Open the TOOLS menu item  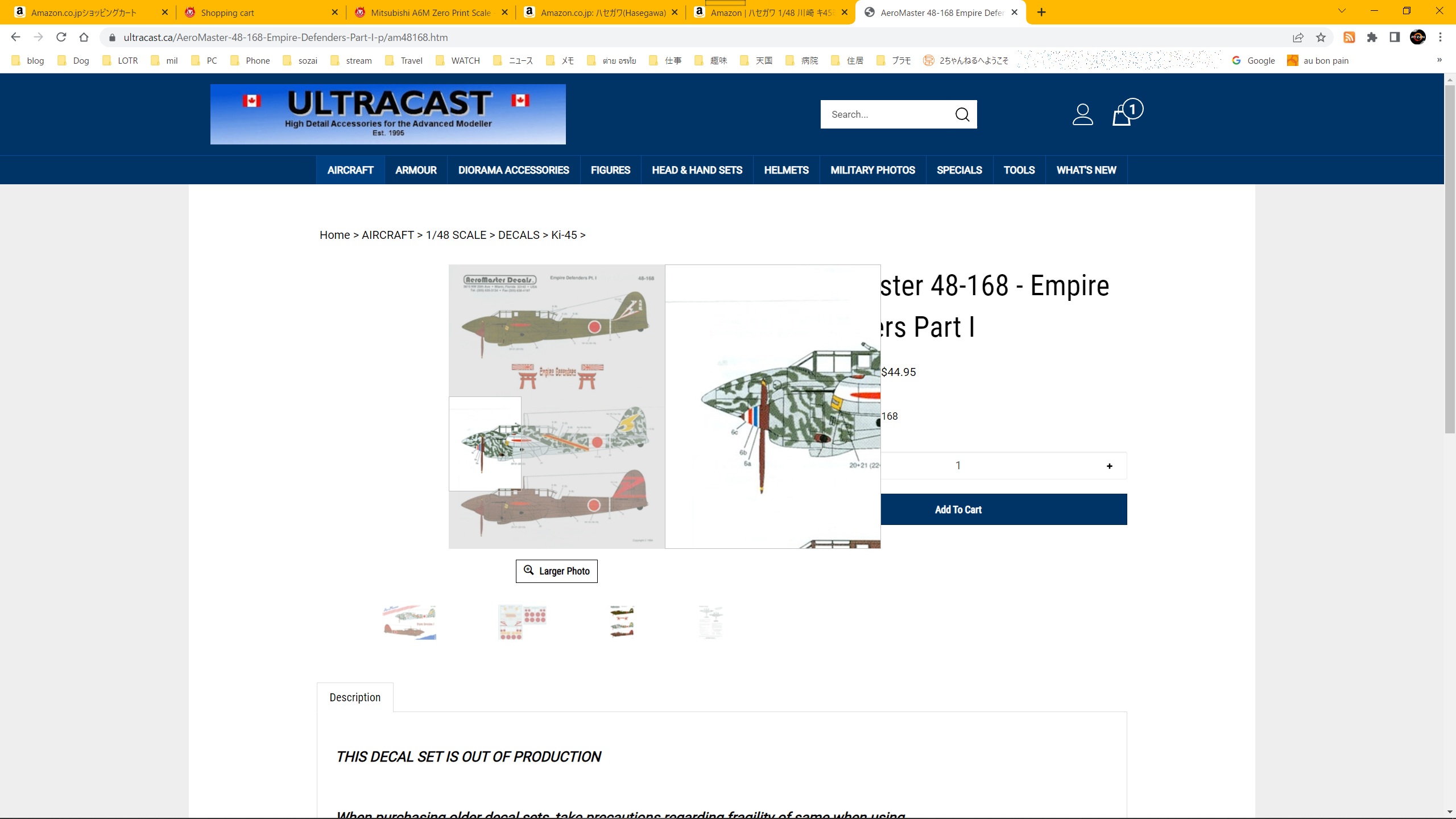pyautogui.click(x=1019, y=170)
